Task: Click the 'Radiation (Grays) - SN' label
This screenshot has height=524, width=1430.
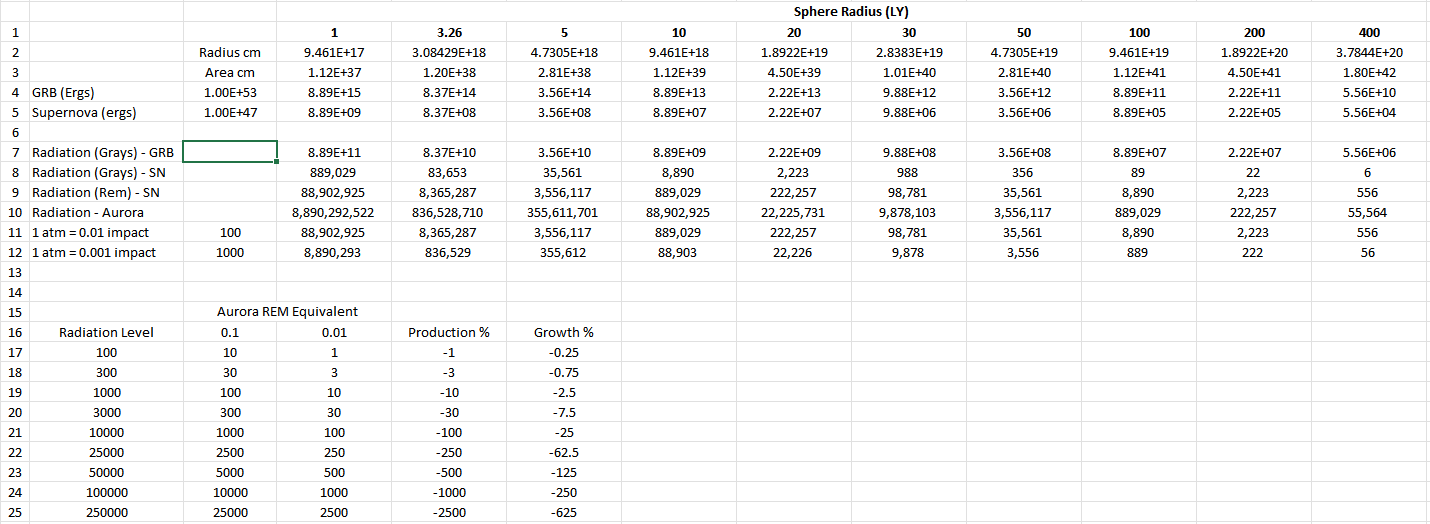Action: click(106, 172)
